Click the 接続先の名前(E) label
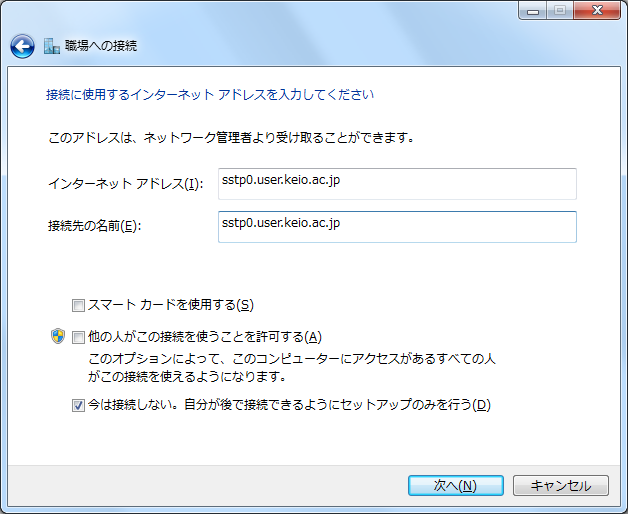 click(95, 226)
